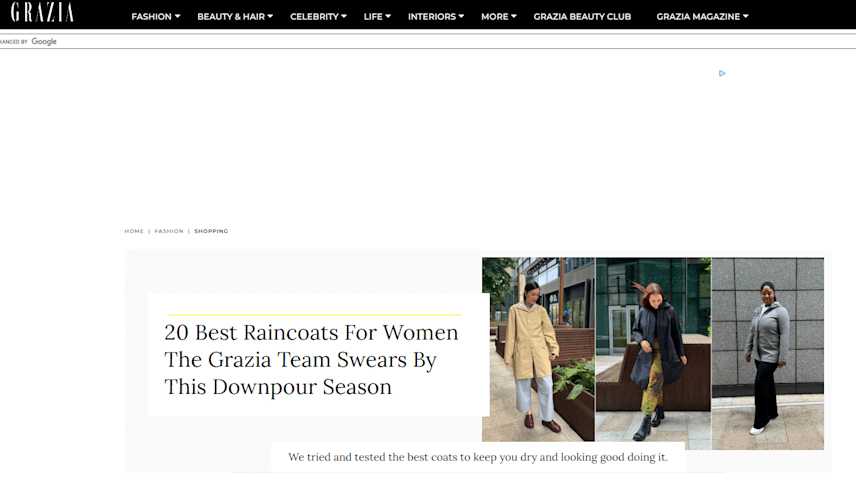
Task: Open the Grazia Magazine link
Action: click(x=698, y=16)
